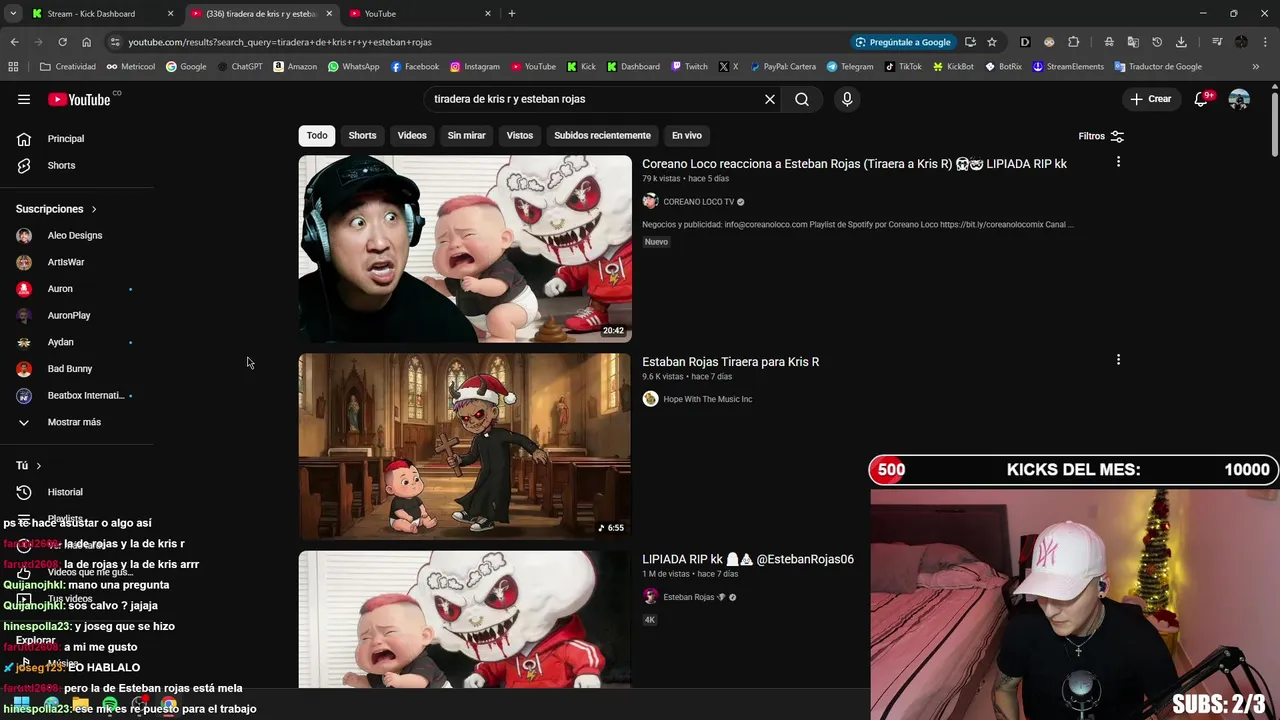
Task: Open the Traductor de Google bookmark
Action: click(x=1158, y=67)
